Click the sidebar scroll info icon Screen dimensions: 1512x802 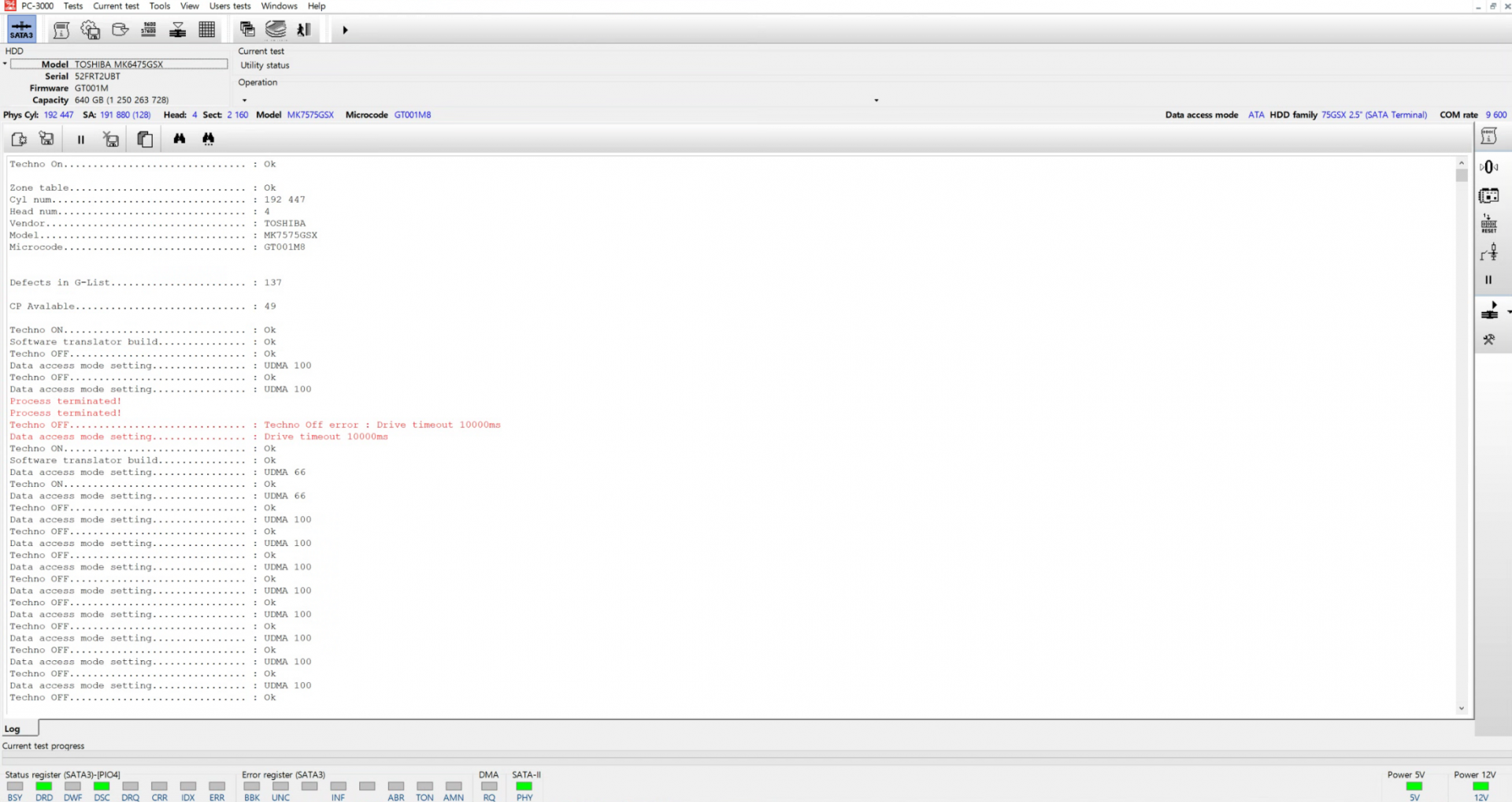pos(1488,136)
